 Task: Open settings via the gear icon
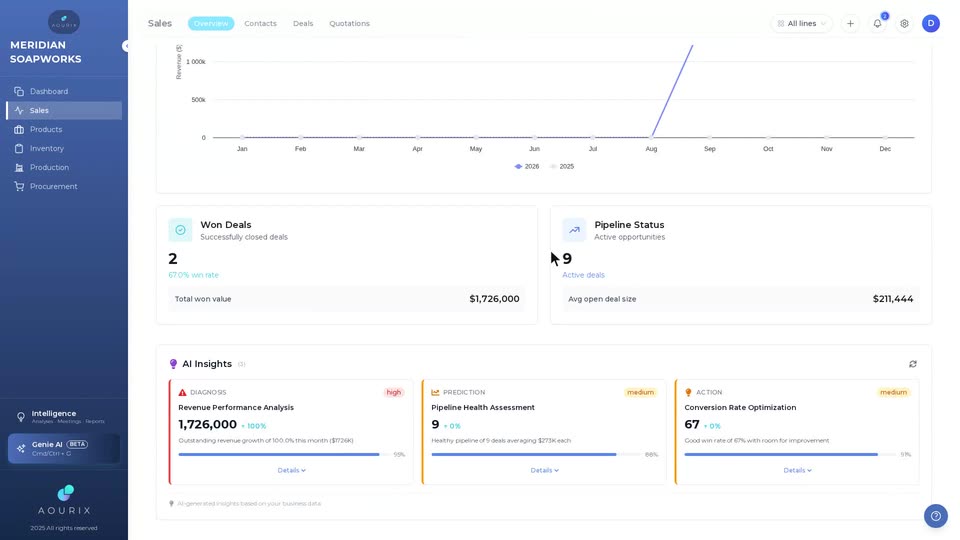click(904, 23)
